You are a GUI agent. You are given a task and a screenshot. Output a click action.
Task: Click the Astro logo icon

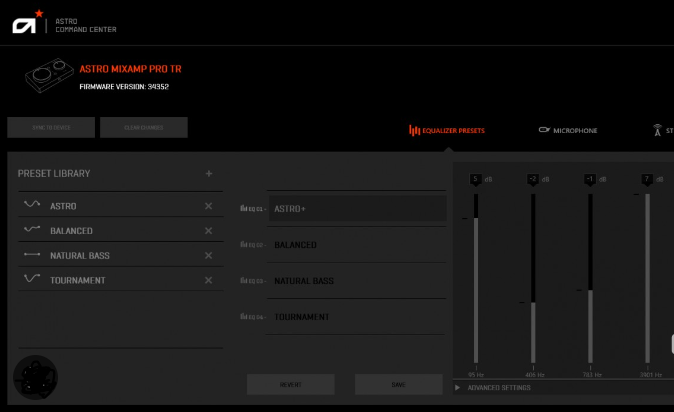point(28,22)
